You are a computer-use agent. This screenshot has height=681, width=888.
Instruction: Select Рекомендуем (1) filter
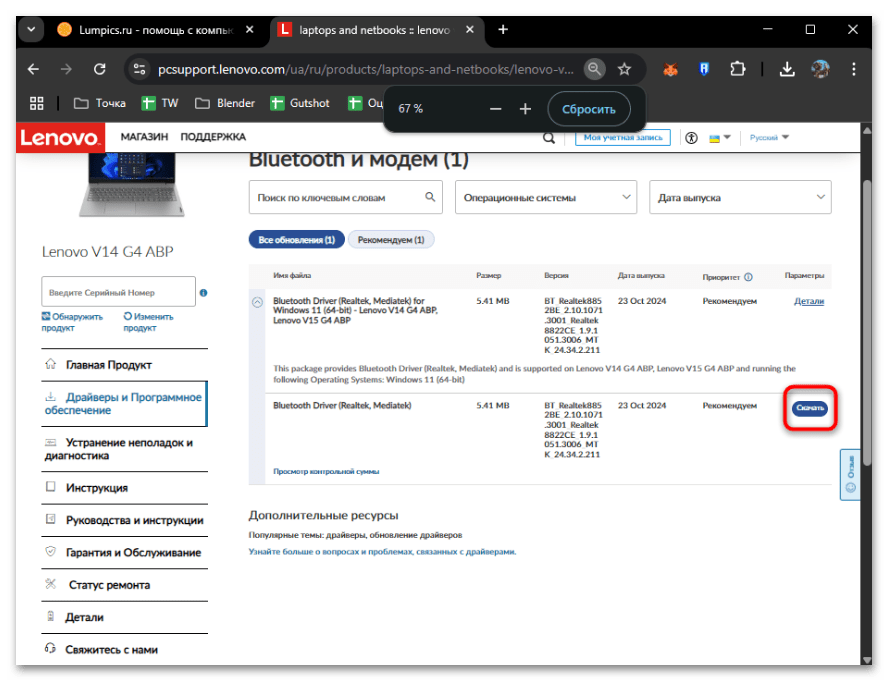pos(391,240)
